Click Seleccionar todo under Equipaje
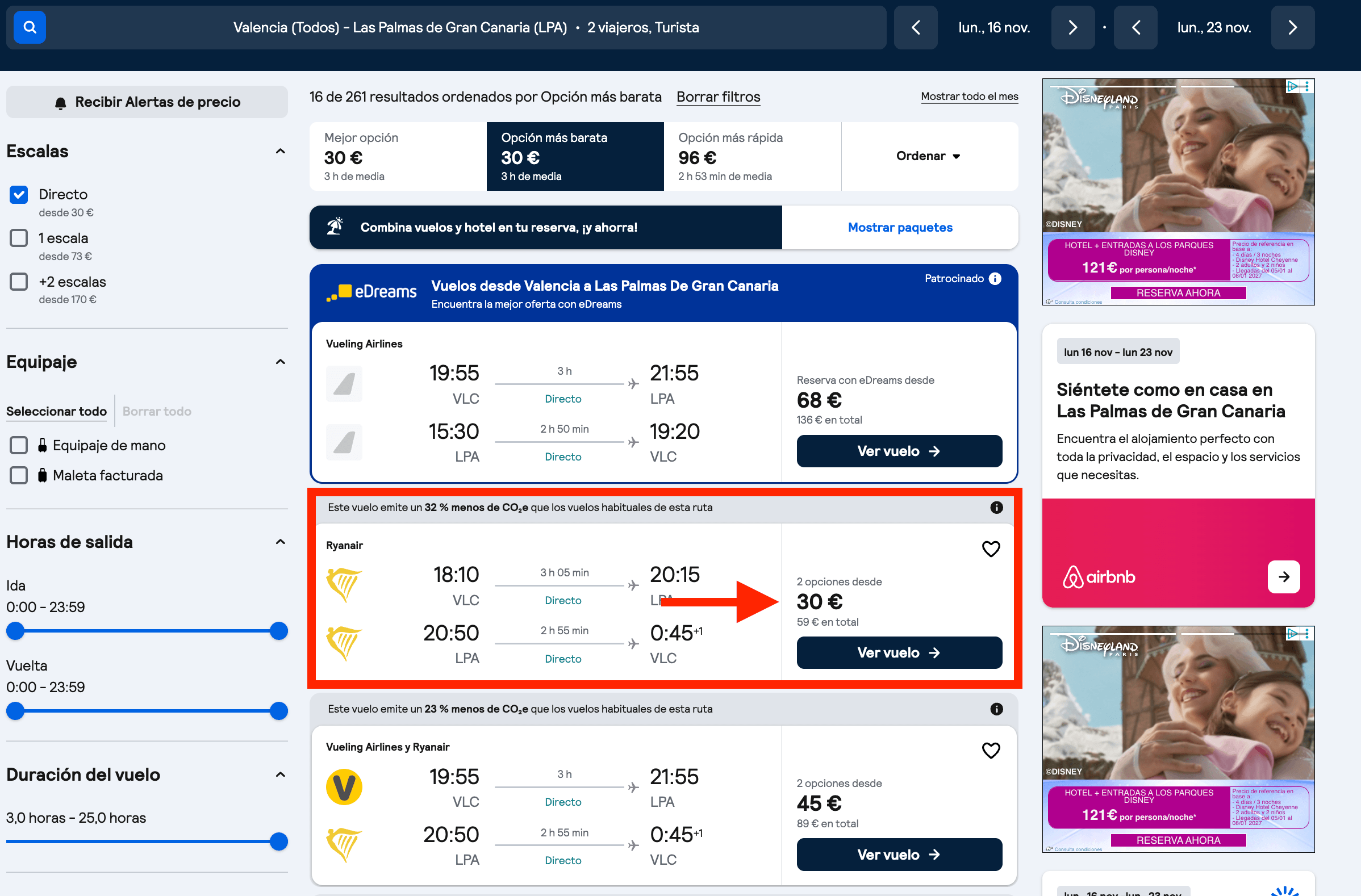1361x896 pixels. [57, 412]
